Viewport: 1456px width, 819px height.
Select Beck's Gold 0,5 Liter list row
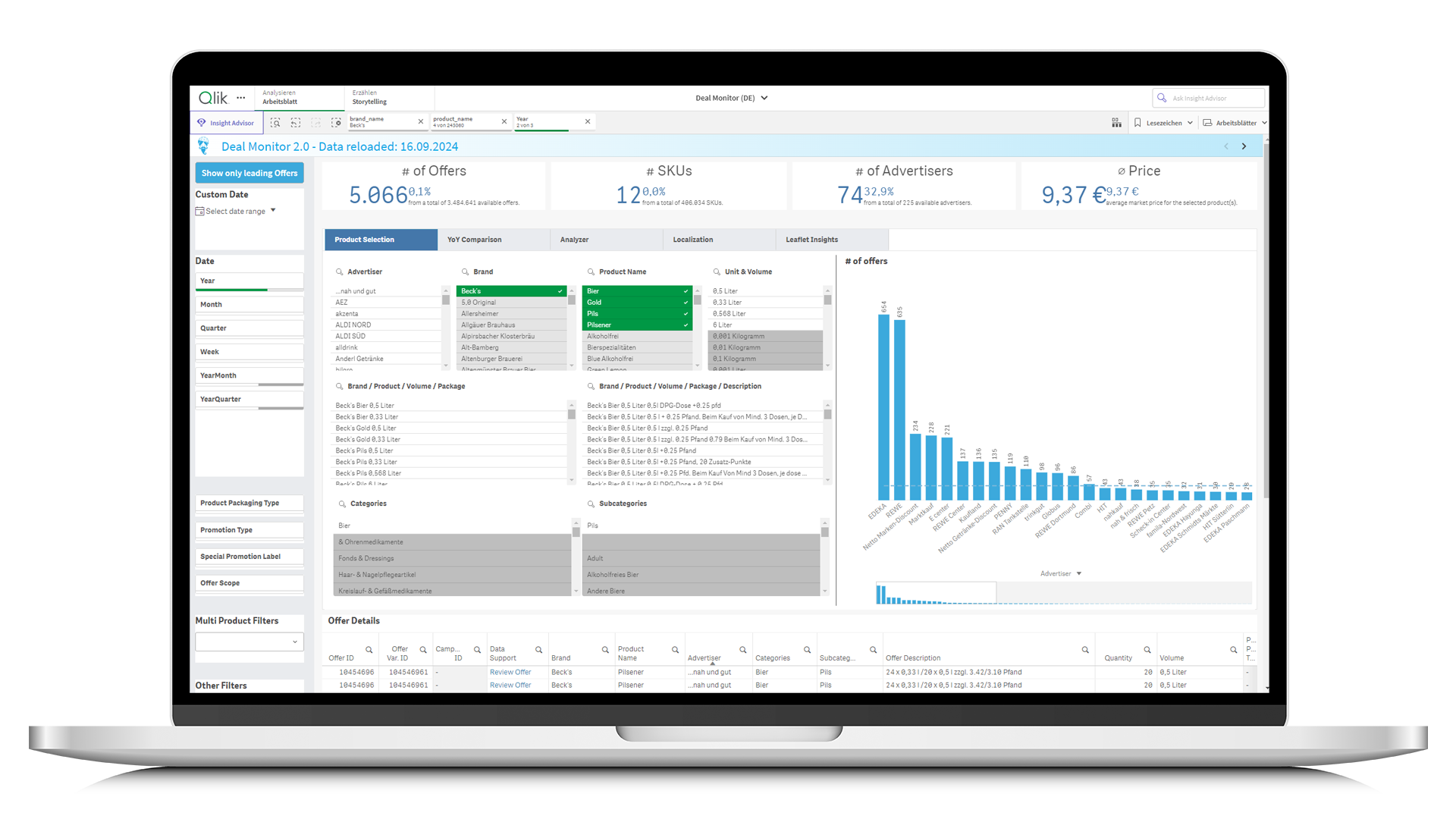click(451, 428)
